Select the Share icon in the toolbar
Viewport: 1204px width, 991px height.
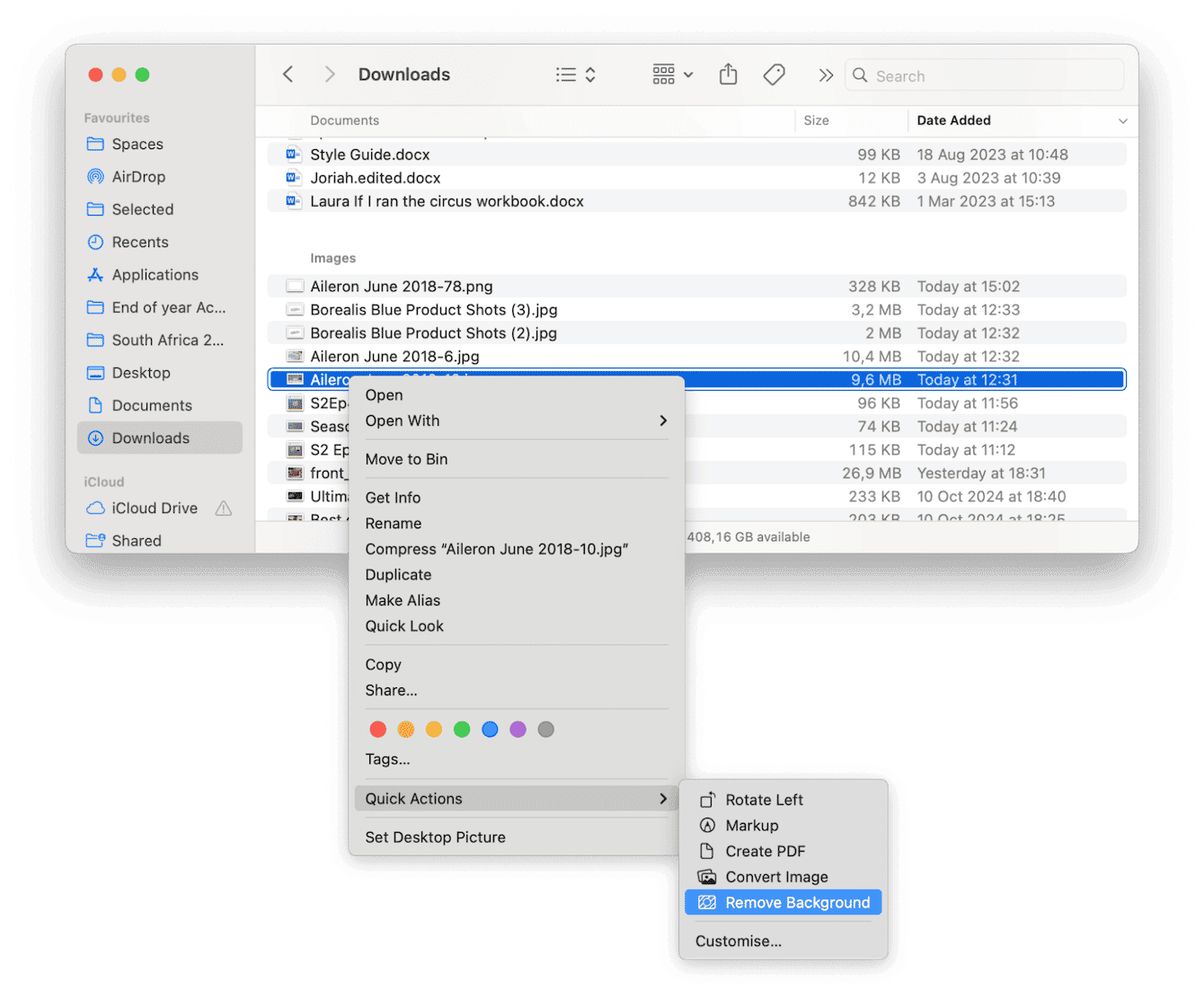pos(728,75)
